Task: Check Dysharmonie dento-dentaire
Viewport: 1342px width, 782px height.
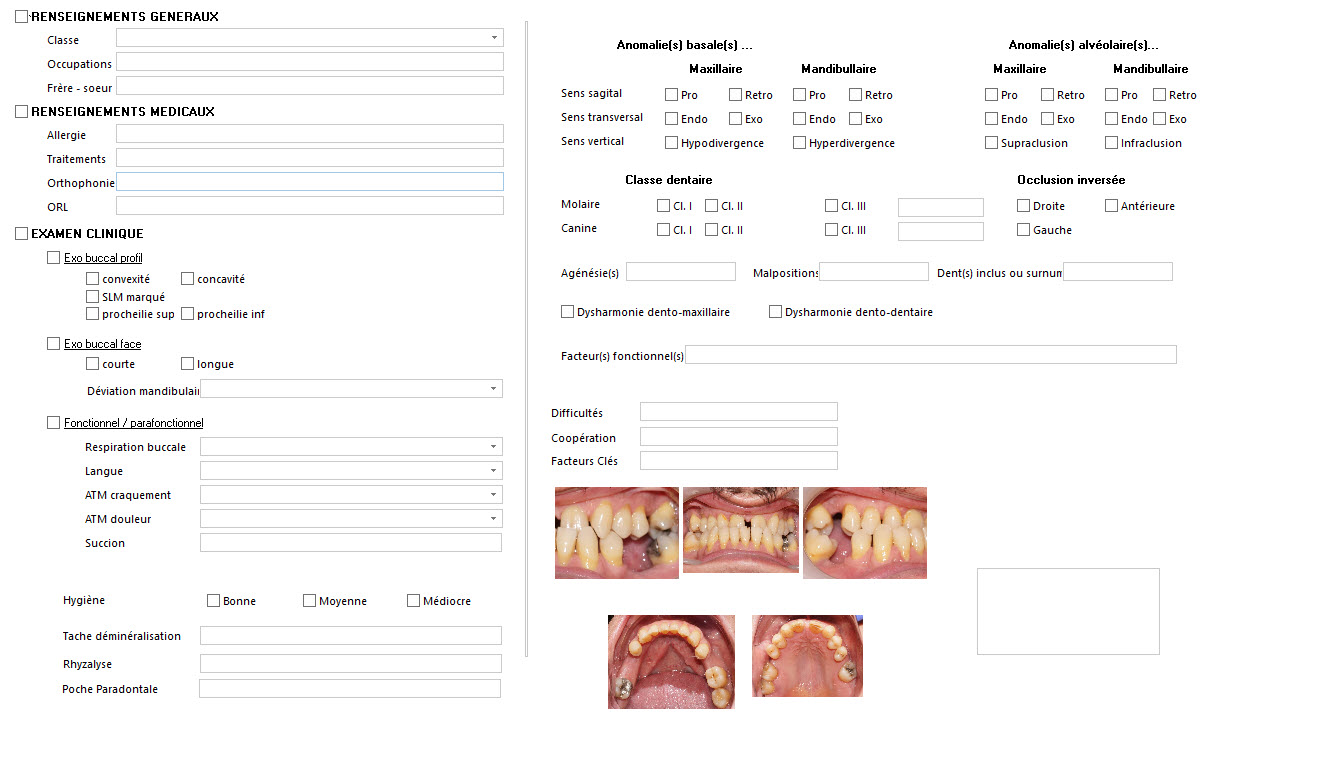Action: tap(776, 312)
